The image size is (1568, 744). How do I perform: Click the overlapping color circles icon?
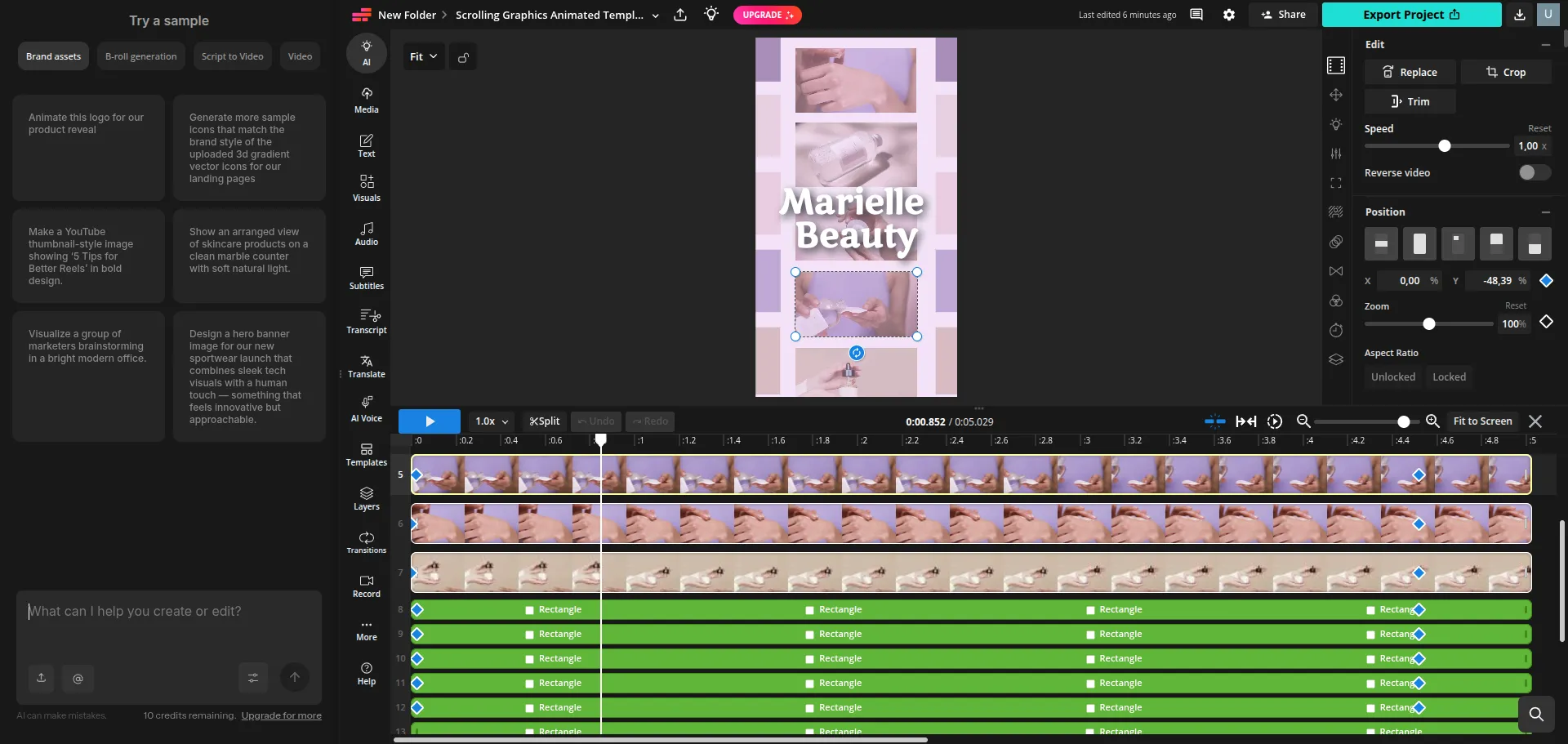click(1336, 301)
